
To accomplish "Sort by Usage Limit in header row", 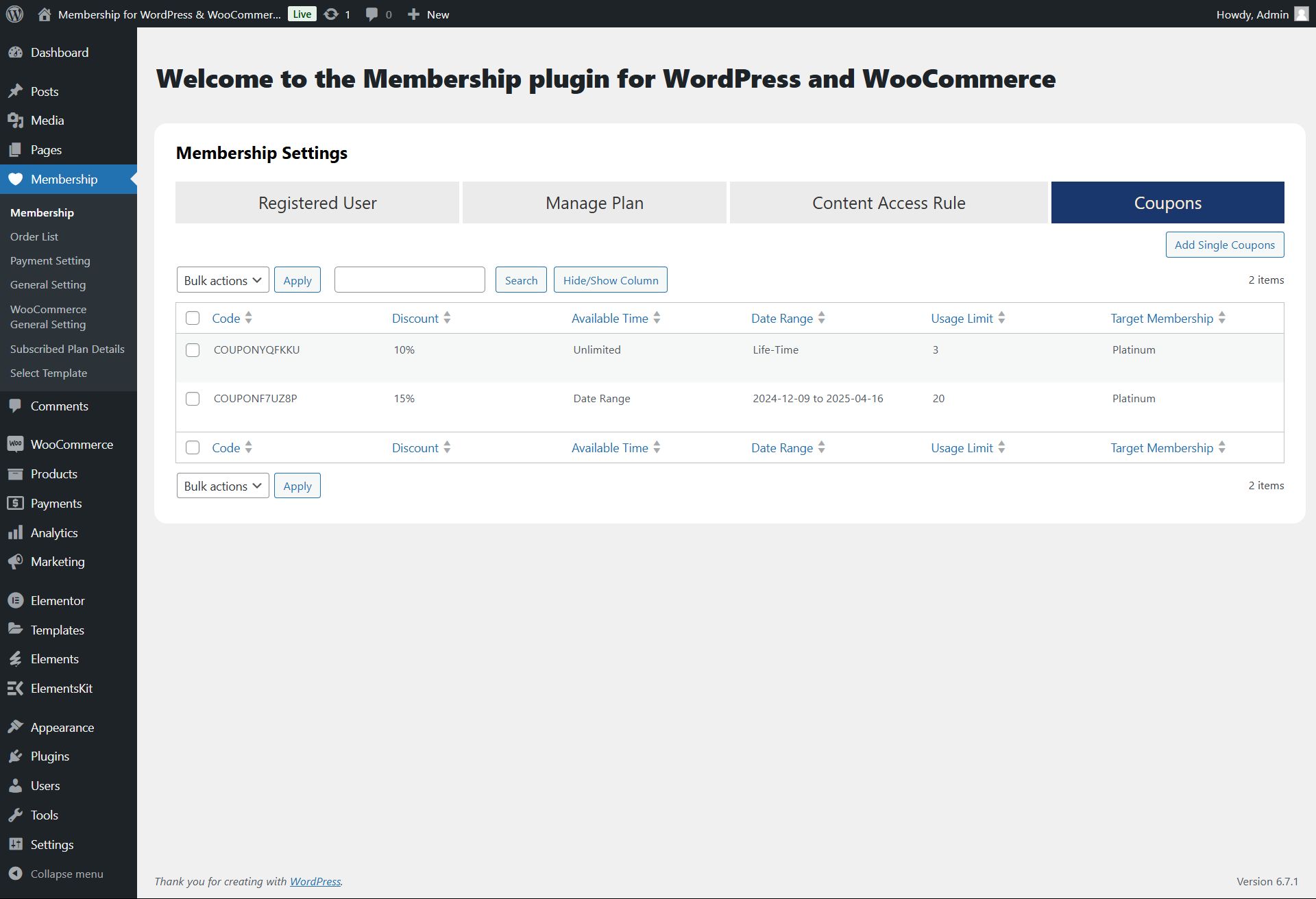I will point(968,318).
